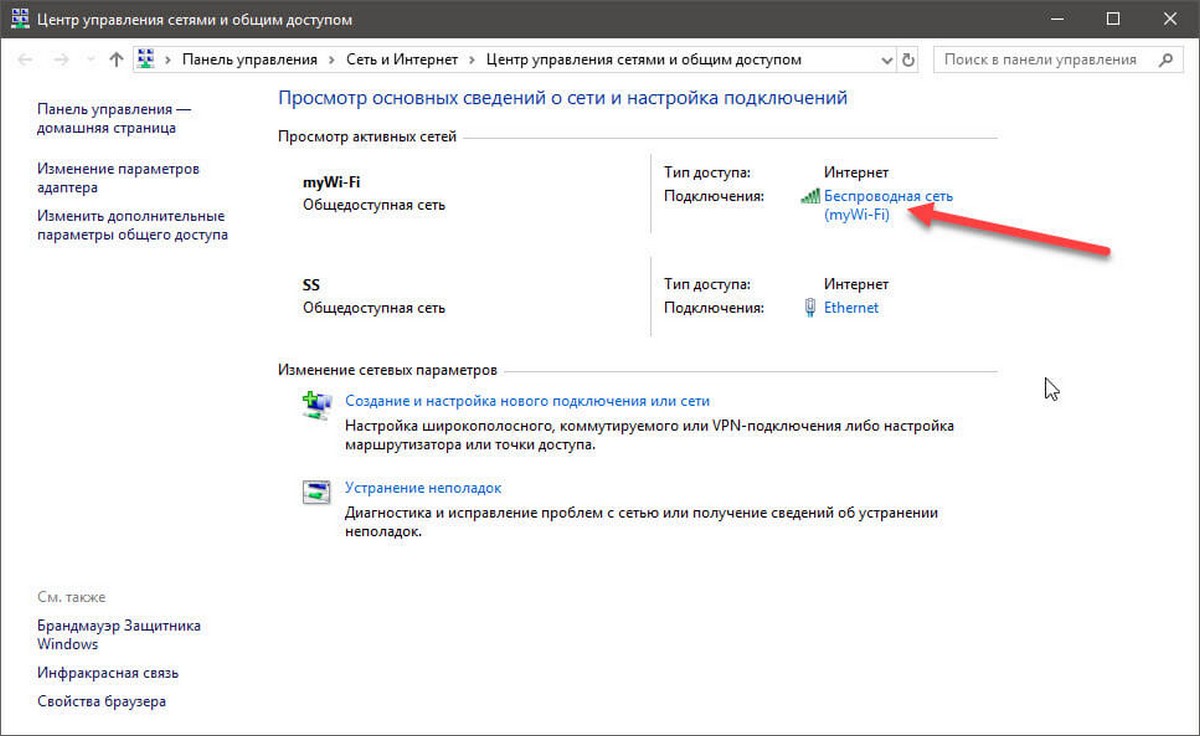The width and height of the screenshot is (1200, 736).
Task: Click the 'Просмотр активных сетей' heading
Action: 367,136
